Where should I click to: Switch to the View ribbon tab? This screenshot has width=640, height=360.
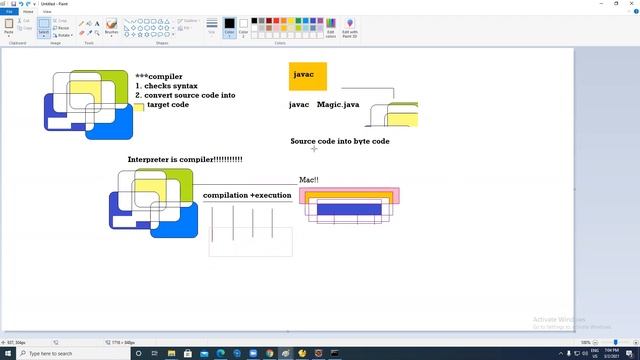(47, 12)
